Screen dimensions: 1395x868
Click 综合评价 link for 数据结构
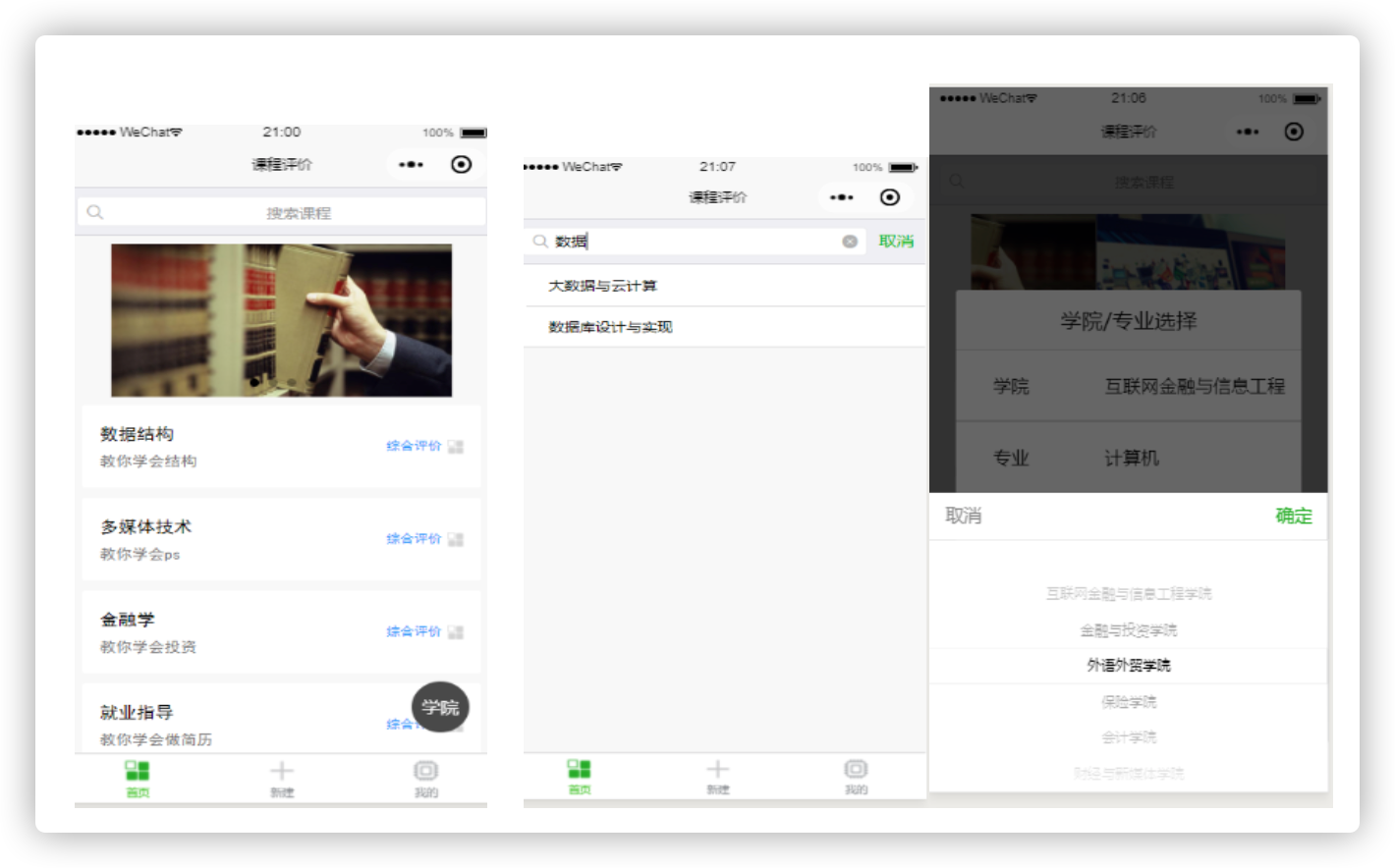pyautogui.click(x=414, y=446)
